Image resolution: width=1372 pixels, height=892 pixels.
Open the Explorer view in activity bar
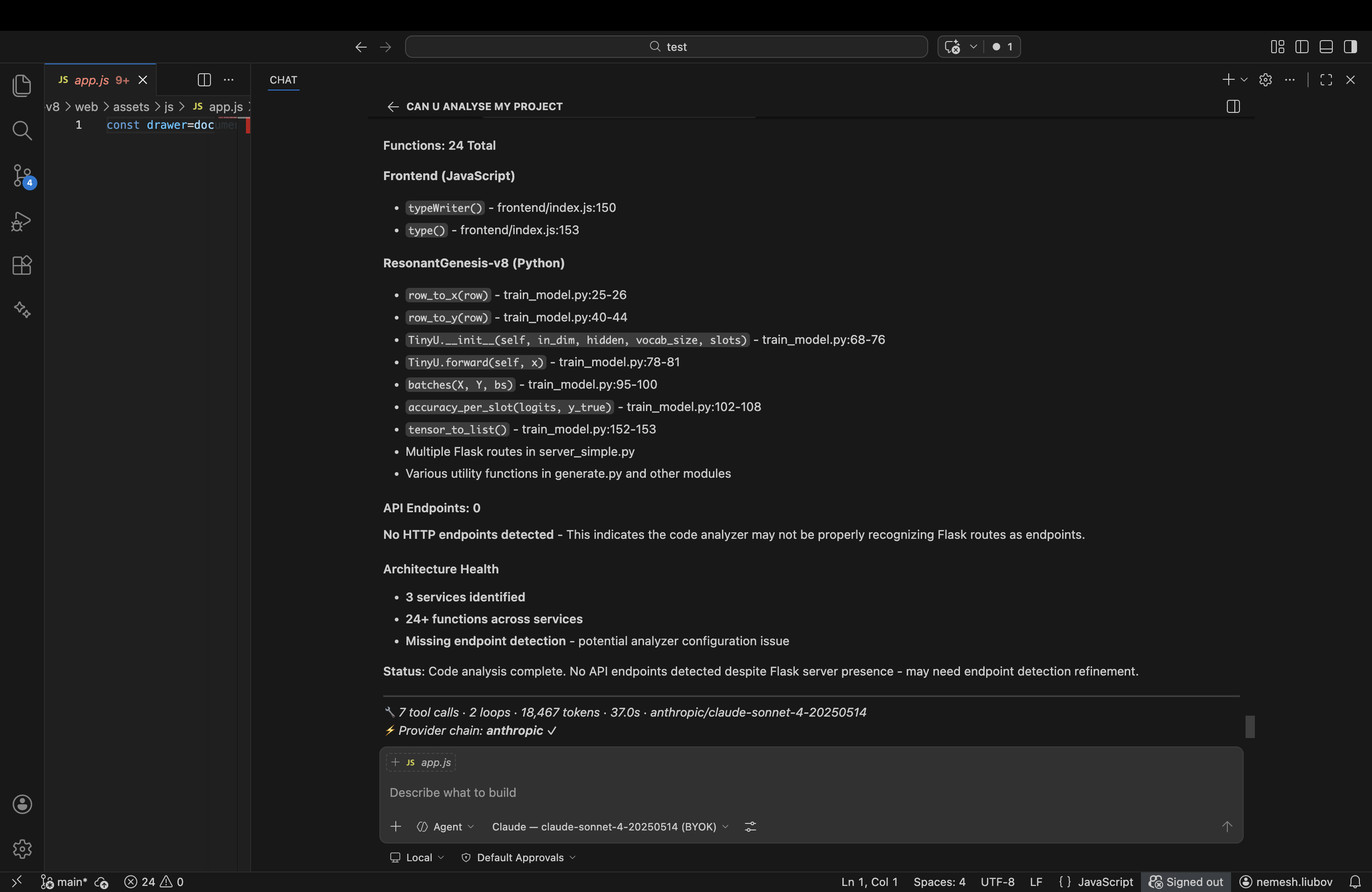(x=22, y=86)
